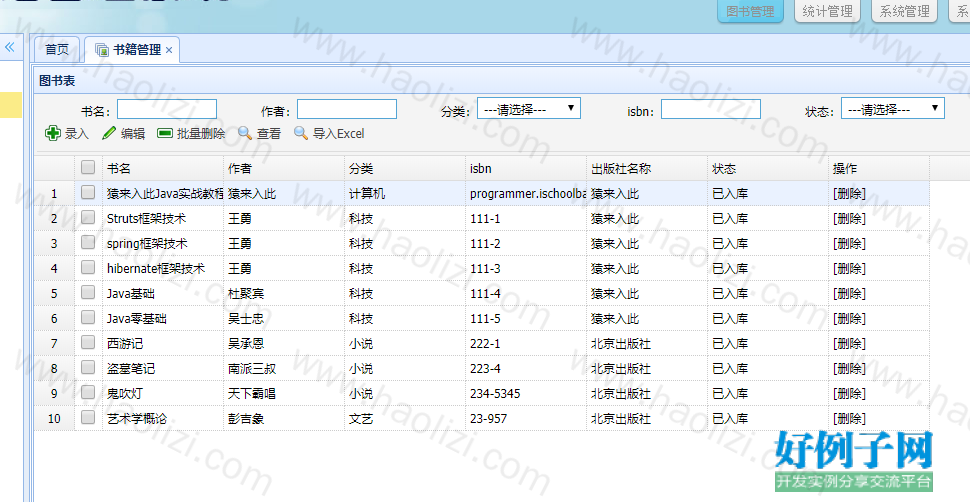Click the 书籍管理 tab page icon
Screen dimensions: 970x502
click(x=102, y=50)
